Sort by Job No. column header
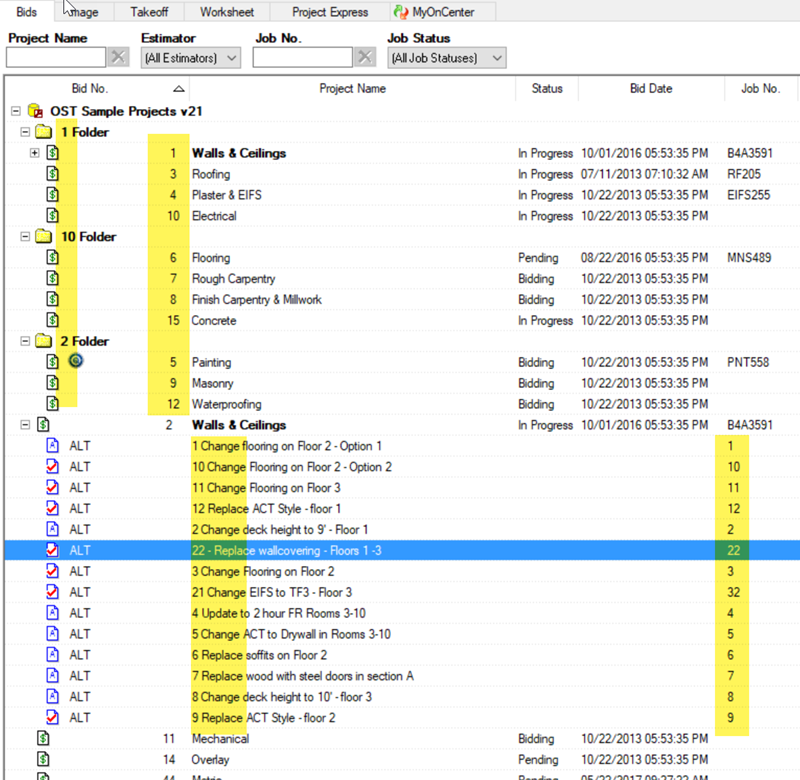Screen dimensions: 800x780 [x=760, y=89]
